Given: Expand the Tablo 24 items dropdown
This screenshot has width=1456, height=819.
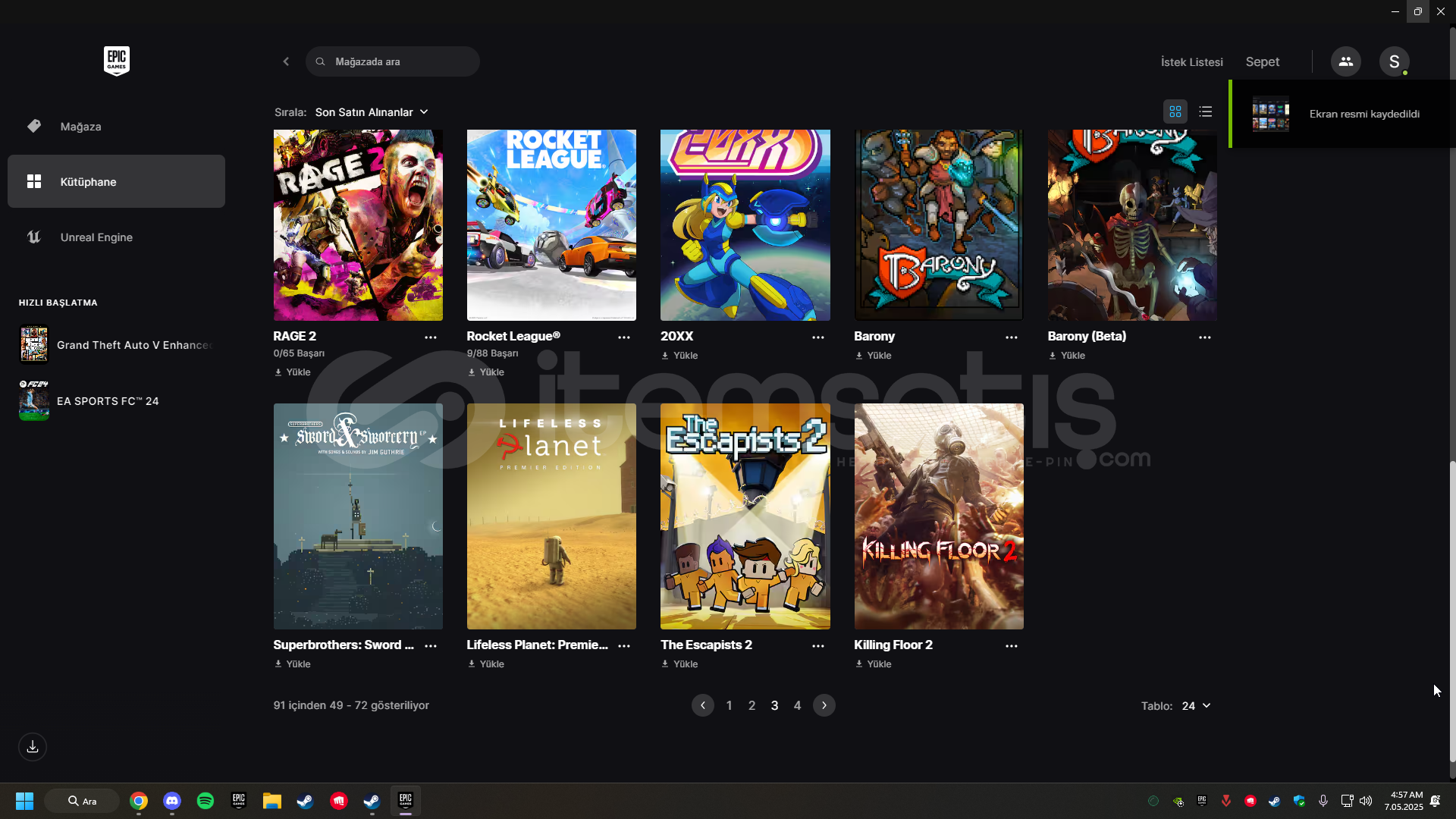Looking at the screenshot, I should (x=1196, y=706).
